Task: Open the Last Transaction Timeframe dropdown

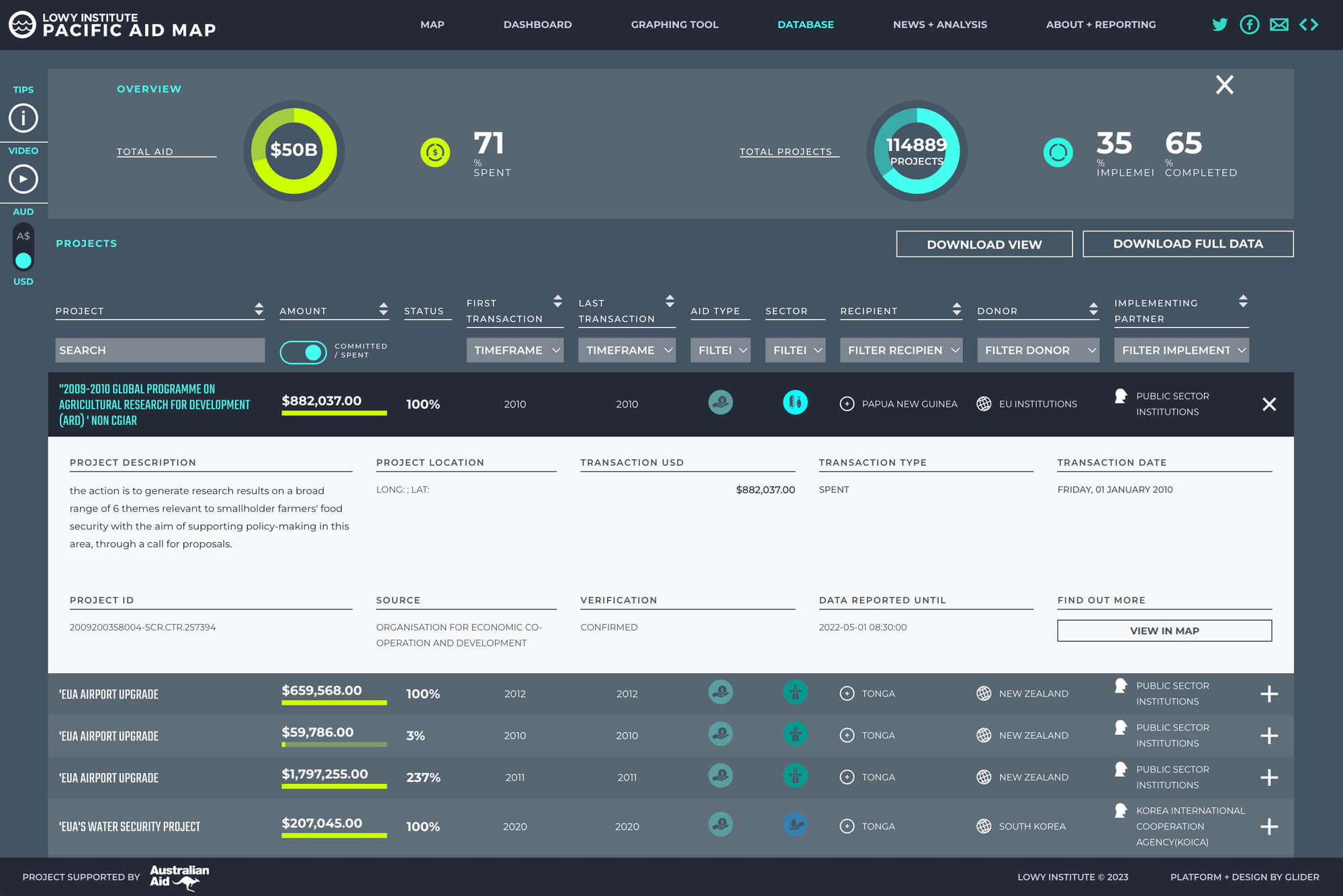Action: pyautogui.click(x=627, y=350)
